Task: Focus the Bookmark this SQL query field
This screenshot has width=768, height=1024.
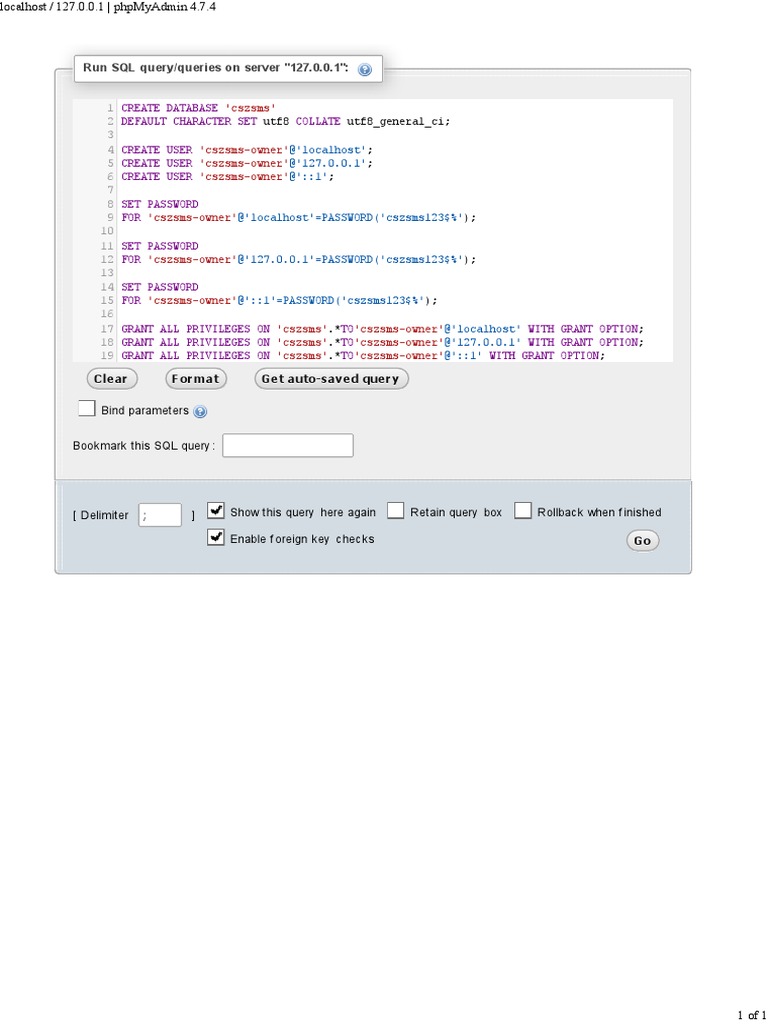Action: pyautogui.click(x=288, y=445)
